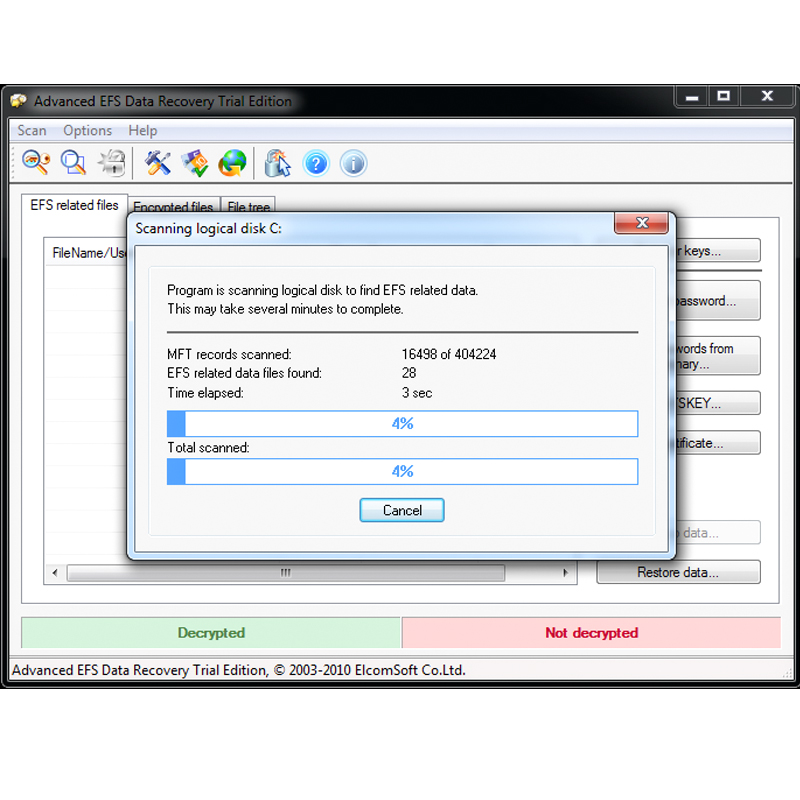Cancel the disk scanning operation
The image size is (800, 800).
(x=402, y=510)
